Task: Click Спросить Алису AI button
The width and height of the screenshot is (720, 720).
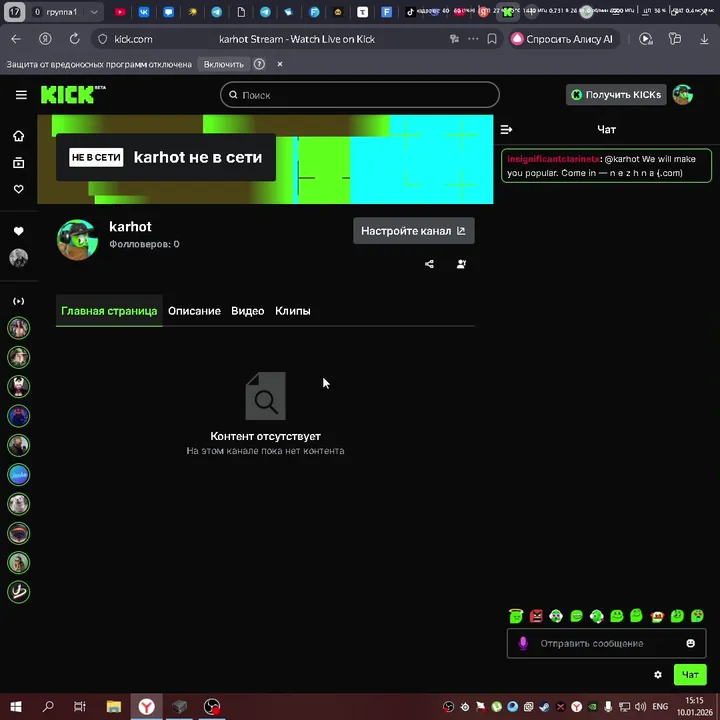Action: coord(564,39)
